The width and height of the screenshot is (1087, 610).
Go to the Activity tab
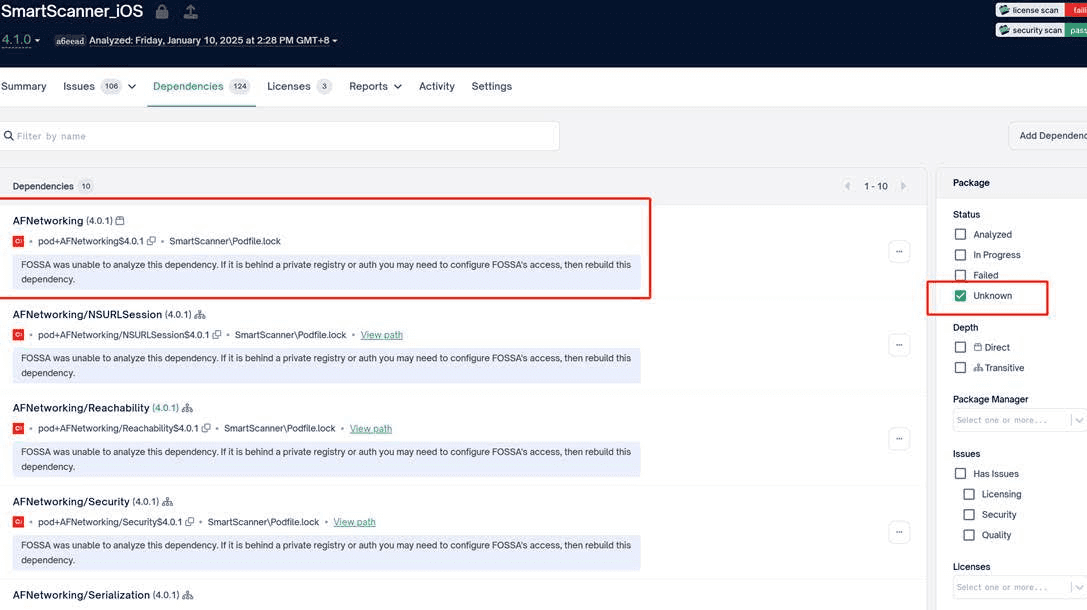[x=437, y=86]
